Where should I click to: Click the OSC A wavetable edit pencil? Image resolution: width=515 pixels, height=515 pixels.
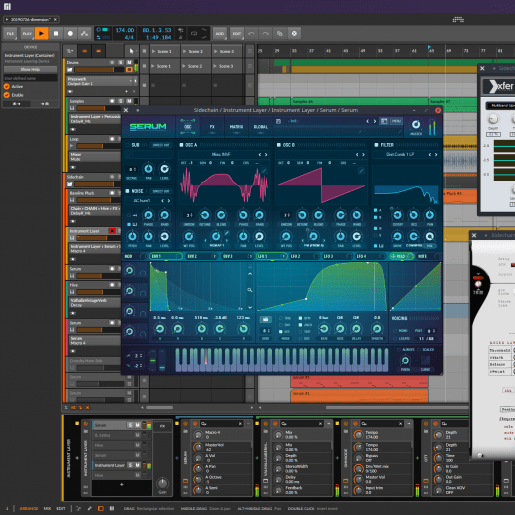264,171
